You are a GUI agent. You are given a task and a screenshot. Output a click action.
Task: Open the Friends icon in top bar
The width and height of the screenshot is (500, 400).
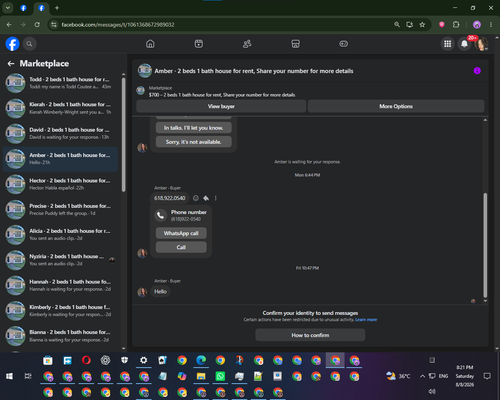[x=247, y=44]
